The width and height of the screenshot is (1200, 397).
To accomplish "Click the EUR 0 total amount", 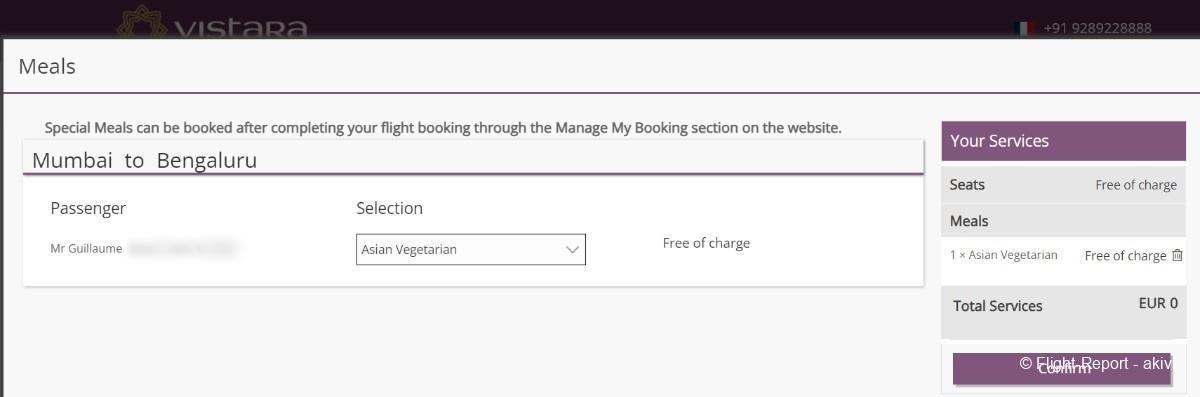I will point(1158,303).
